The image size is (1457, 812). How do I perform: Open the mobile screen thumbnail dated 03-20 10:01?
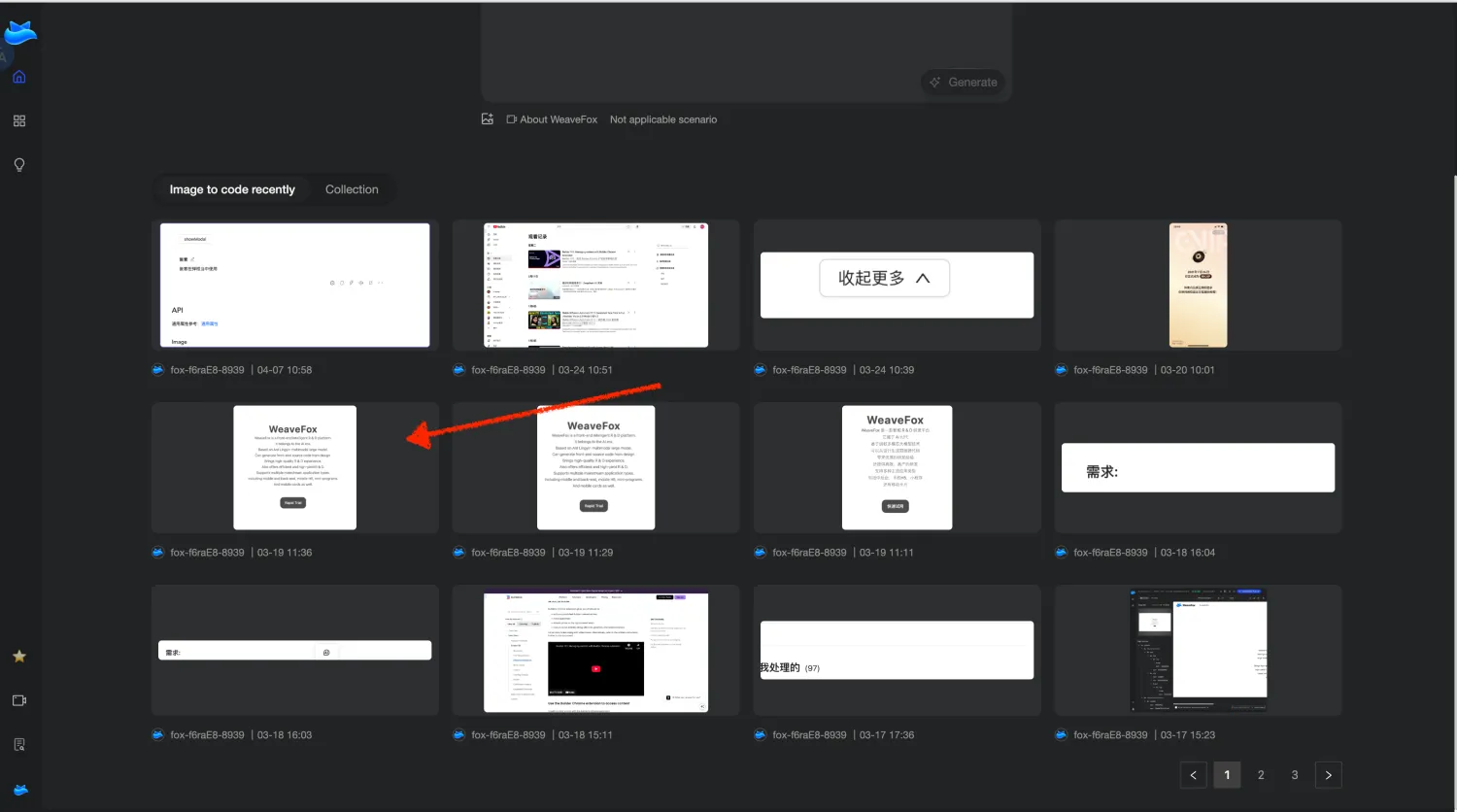[x=1199, y=286]
